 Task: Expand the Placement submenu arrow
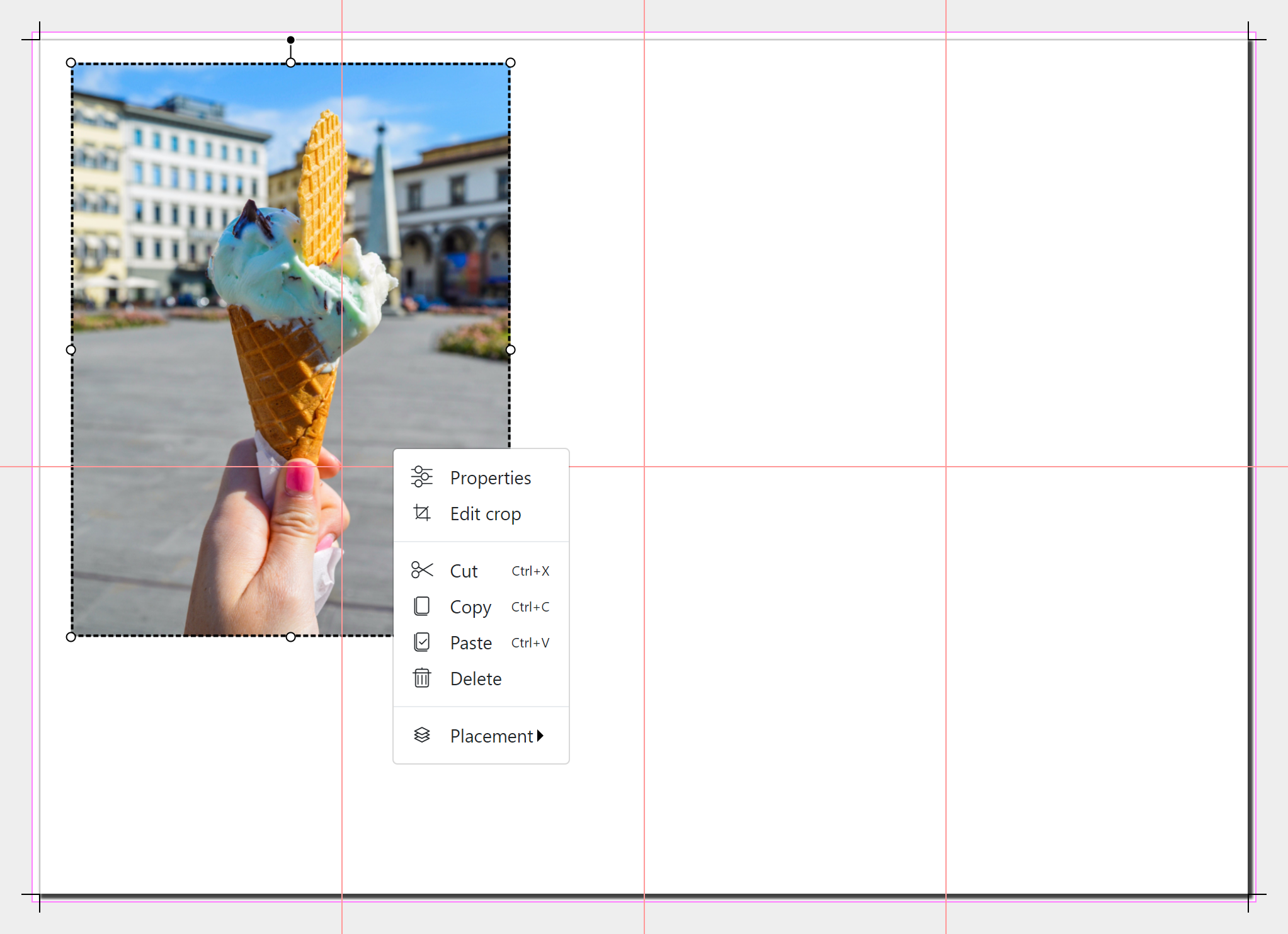click(540, 736)
